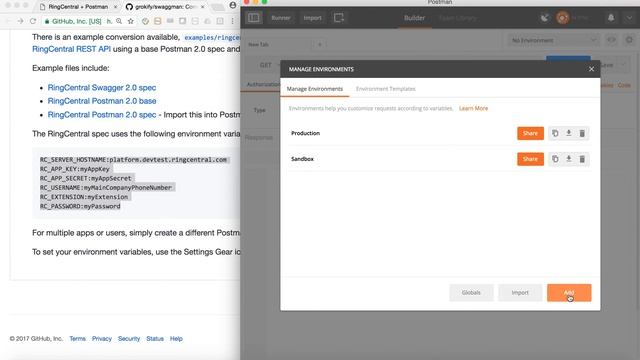Screen dimensions: 640x360
Task: Open the Production environment entry
Action: point(305,133)
